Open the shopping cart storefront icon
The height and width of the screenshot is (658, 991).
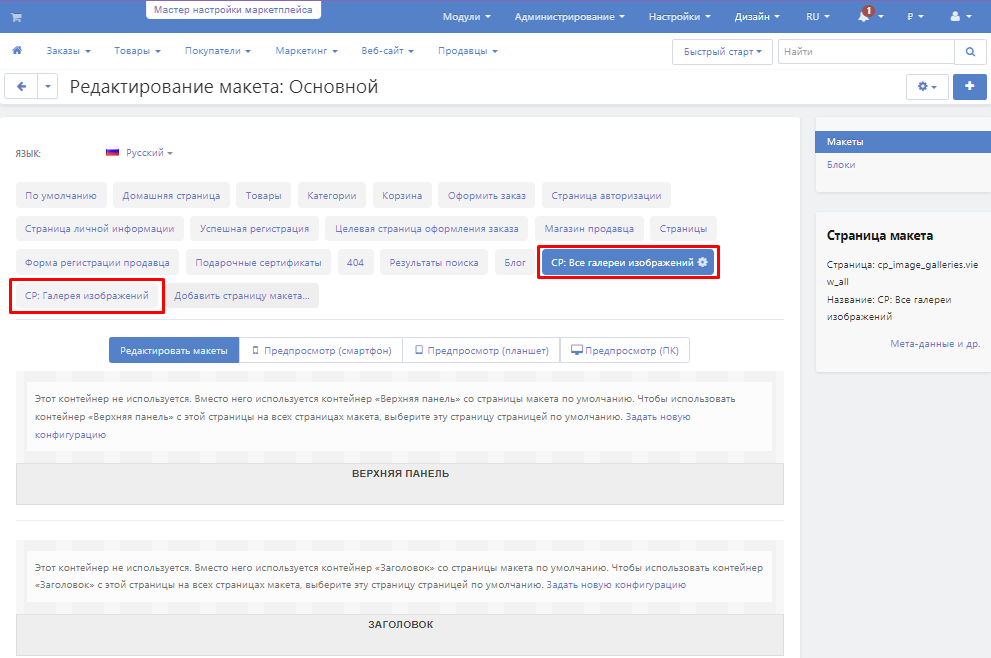[x=16, y=17]
